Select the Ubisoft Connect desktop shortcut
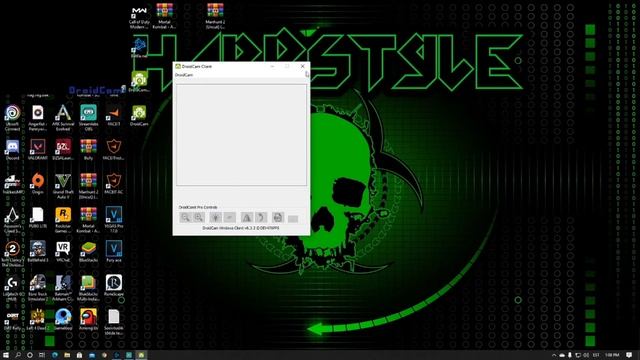This screenshot has width=640, height=360. [x=12, y=118]
